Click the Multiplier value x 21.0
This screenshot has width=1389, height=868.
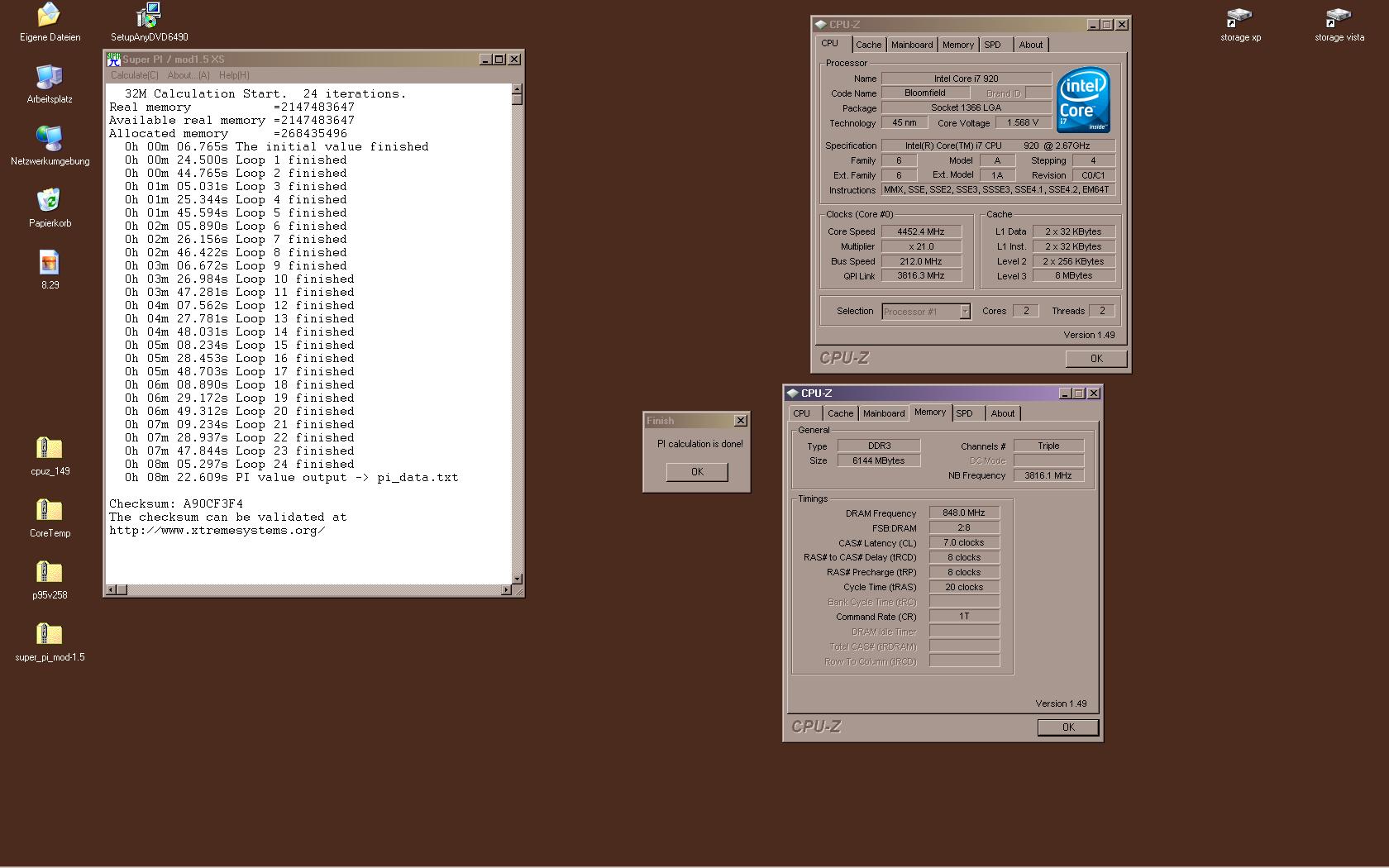pyautogui.click(x=921, y=246)
